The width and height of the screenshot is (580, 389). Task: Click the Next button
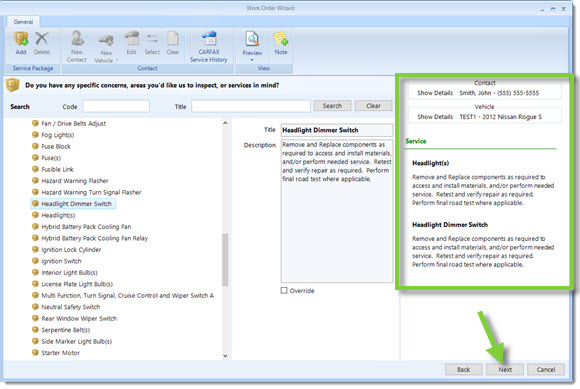coord(505,369)
